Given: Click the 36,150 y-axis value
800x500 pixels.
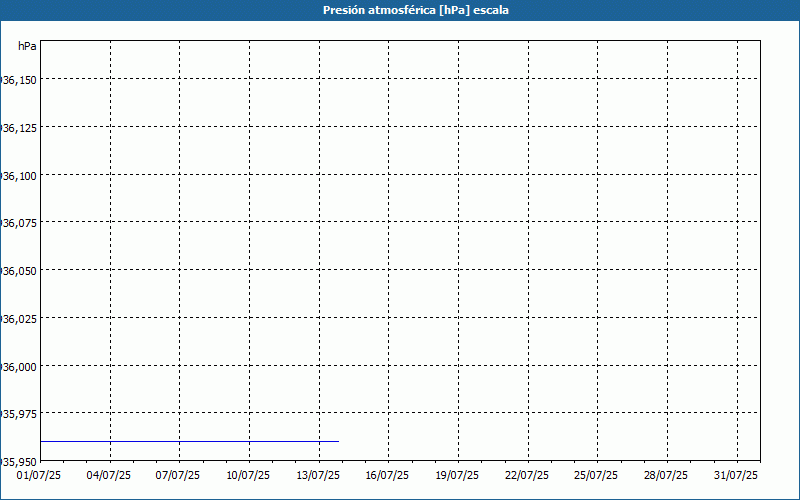Looking at the screenshot, I should coord(18,80).
